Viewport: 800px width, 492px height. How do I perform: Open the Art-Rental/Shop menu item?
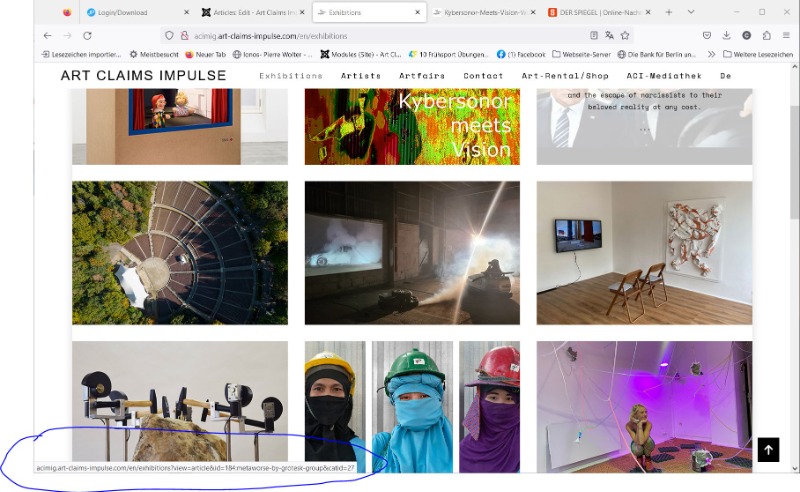(x=565, y=76)
